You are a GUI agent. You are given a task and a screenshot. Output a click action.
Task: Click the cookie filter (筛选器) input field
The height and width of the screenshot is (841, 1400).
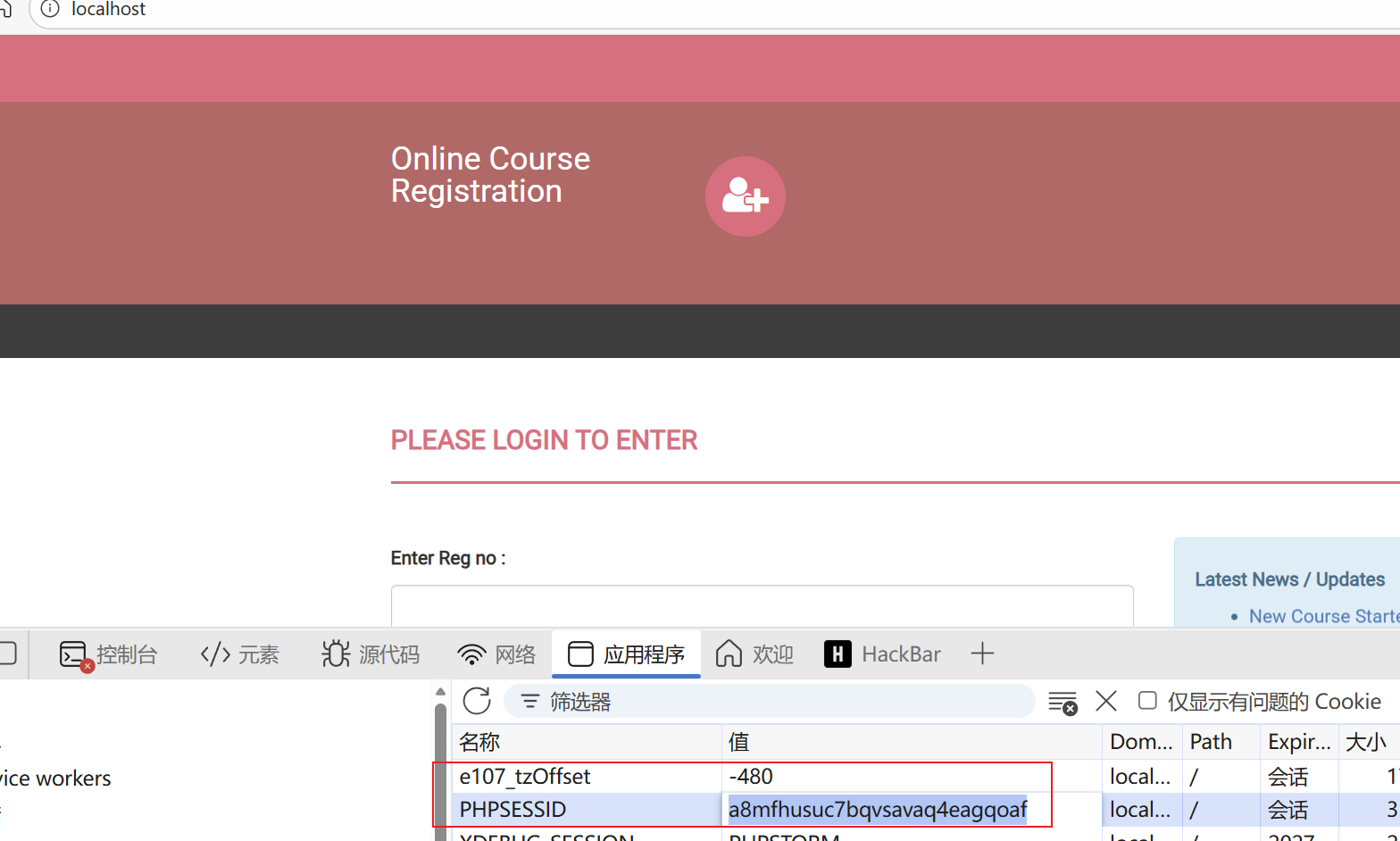click(x=777, y=702)
